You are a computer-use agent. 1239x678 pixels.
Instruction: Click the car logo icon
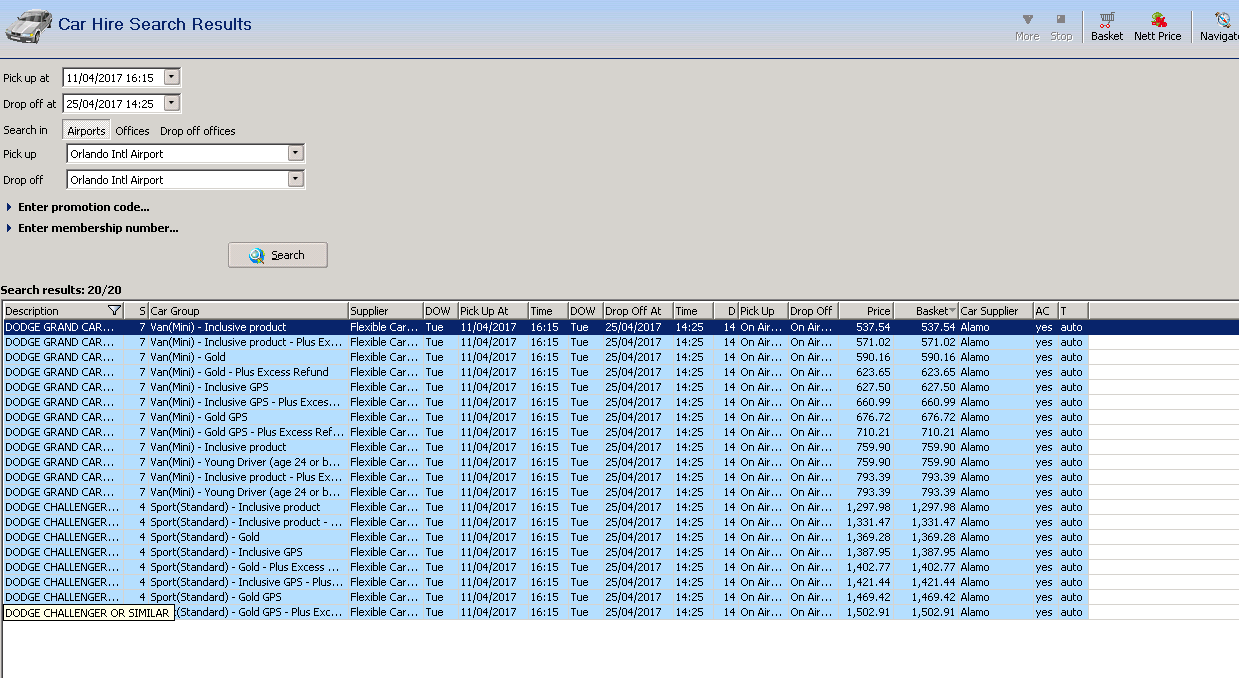pos(29,25)
